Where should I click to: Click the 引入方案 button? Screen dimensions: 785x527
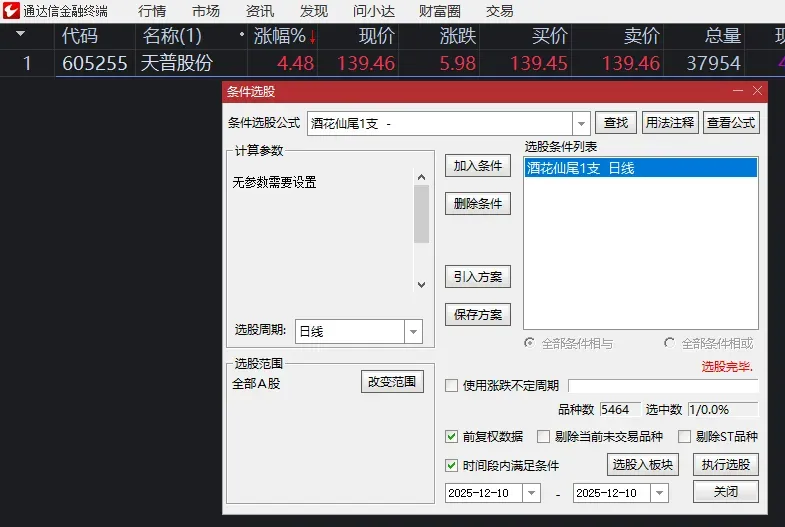point(478,277)
